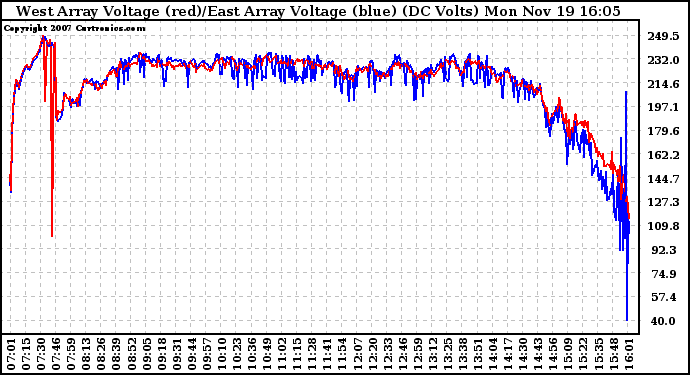The height and width of the screenshot is (375, 690).
Task: Click the 13:12 time label
Action: 433,354
